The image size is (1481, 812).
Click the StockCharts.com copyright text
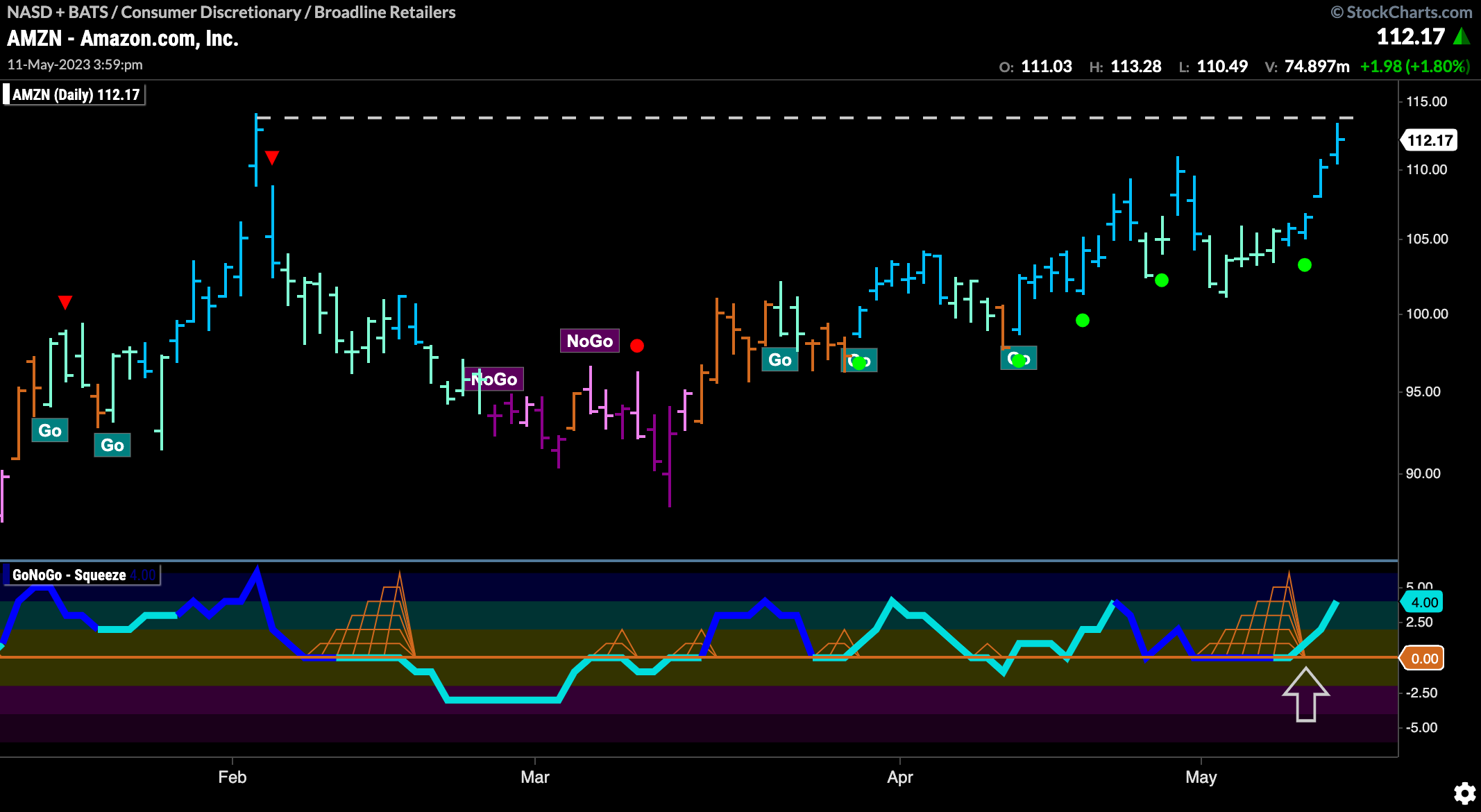pos(1402,12)
